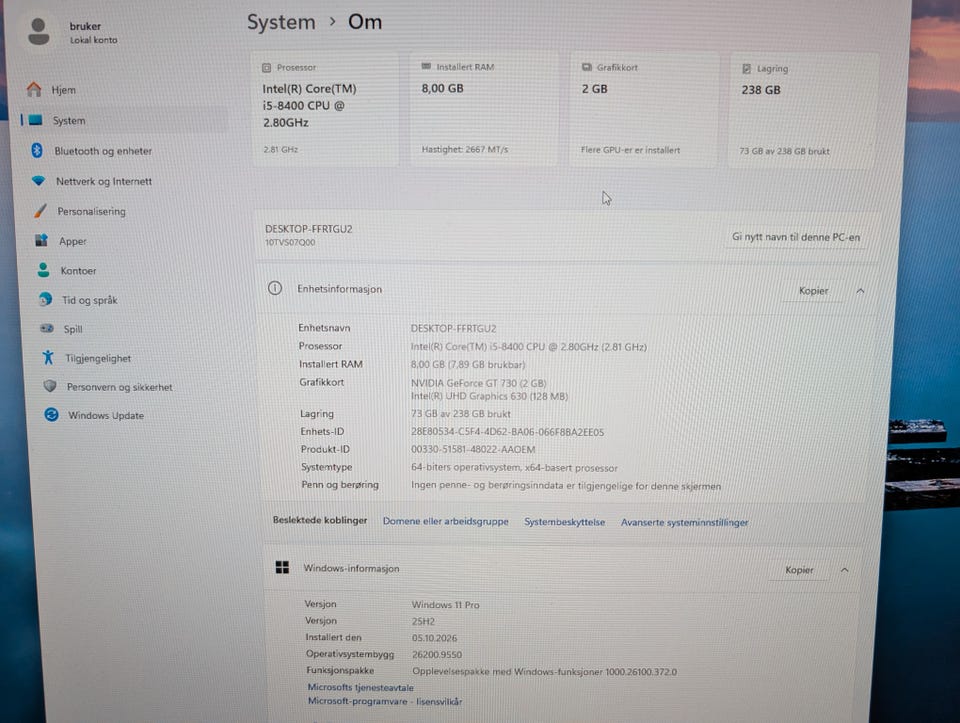The width and height of the screenshot is (960, 723).
Task: Click the Tid og språk globe icon
Action: [45, 299]
